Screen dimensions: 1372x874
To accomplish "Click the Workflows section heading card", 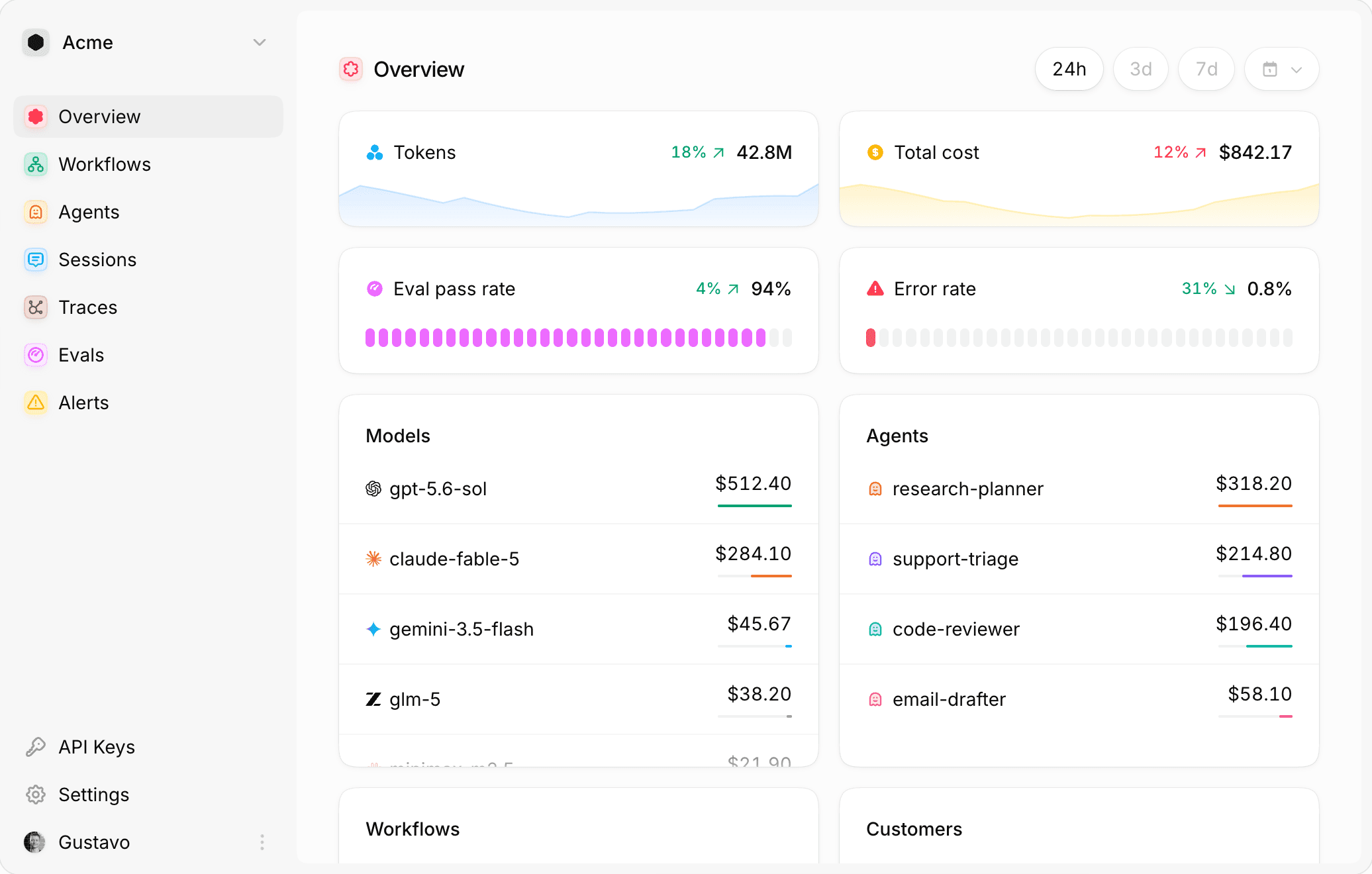I will pos(413,829).
